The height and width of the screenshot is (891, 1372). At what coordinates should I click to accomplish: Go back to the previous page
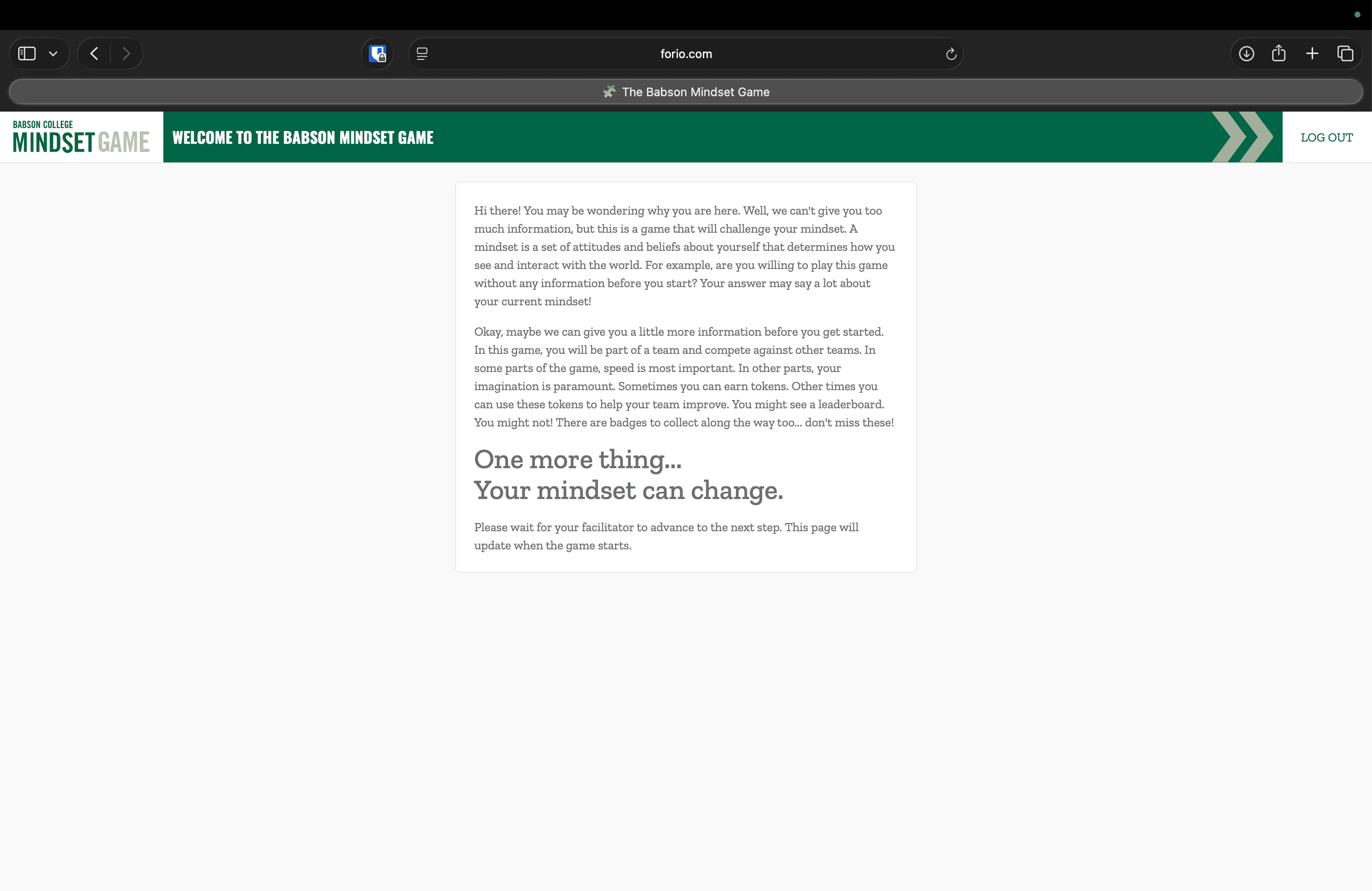94,54
